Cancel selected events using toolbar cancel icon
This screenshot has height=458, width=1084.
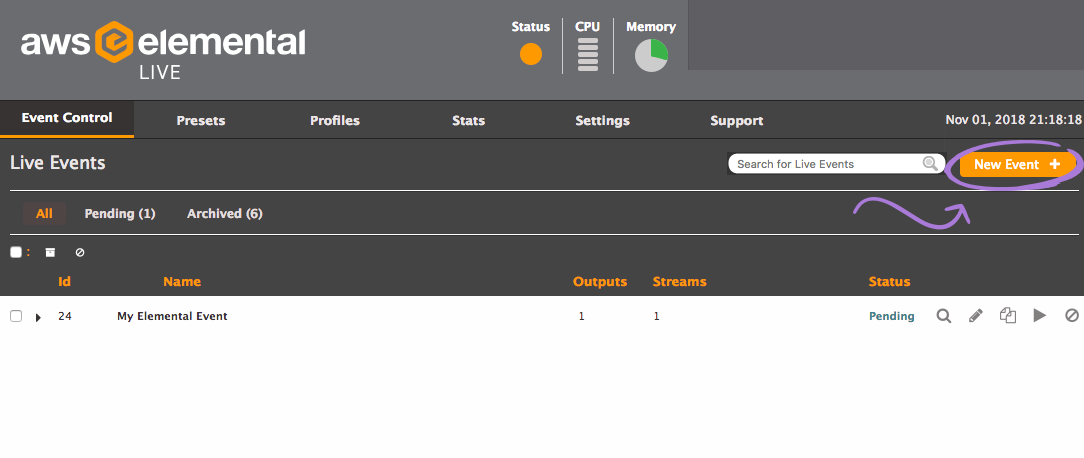[80, 253]
